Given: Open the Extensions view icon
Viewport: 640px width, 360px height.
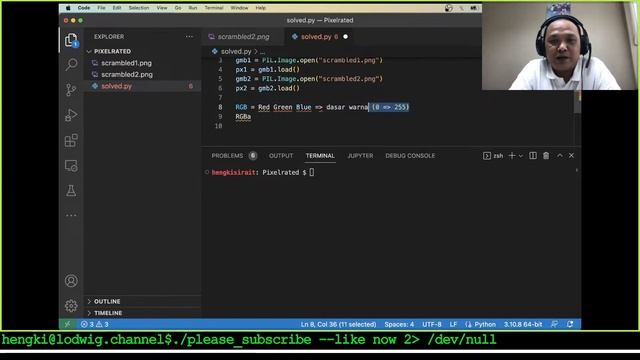Looking at the screenshot, I should pos(71,140).
